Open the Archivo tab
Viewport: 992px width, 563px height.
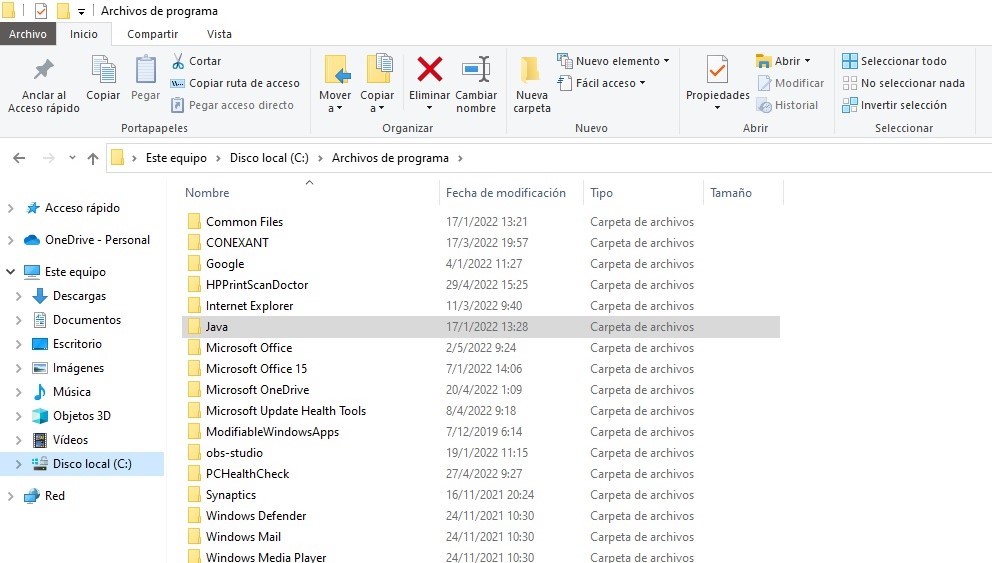pyautogui.click(x=28, y=34)
